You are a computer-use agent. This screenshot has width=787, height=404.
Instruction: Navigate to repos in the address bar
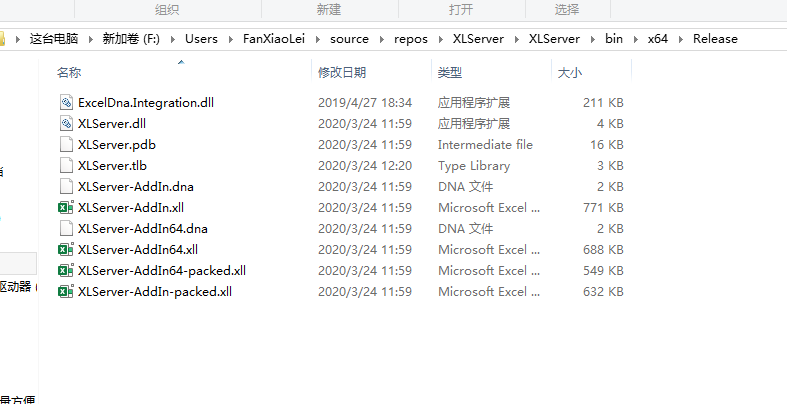pos(411,39)
